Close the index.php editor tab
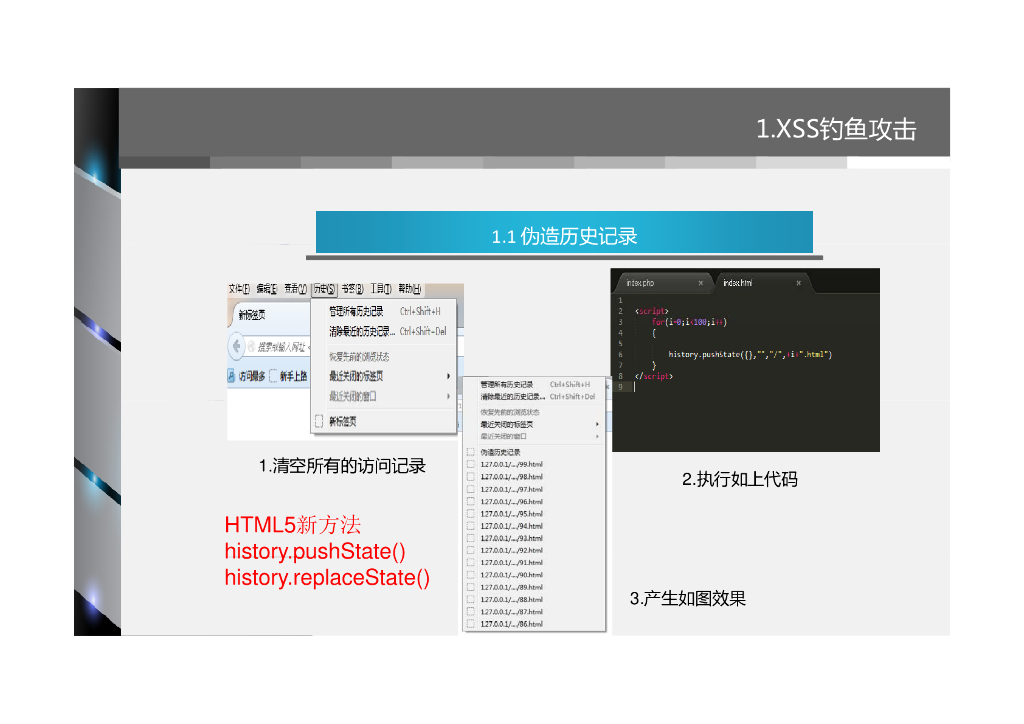1024x724 pixels. click(x=701, y=283)
